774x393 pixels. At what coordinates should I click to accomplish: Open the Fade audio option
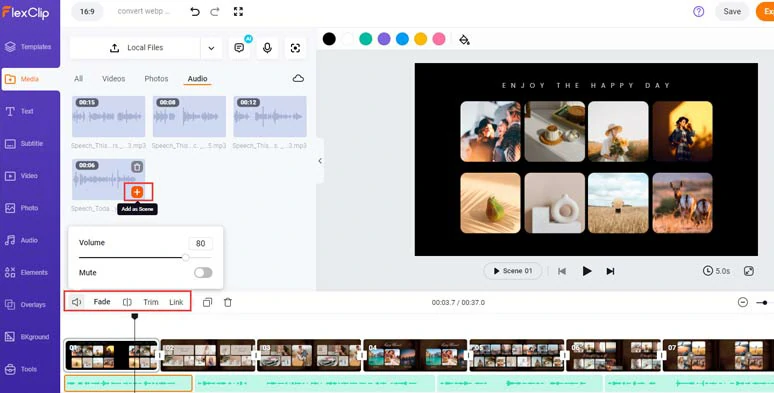[102, 302]
